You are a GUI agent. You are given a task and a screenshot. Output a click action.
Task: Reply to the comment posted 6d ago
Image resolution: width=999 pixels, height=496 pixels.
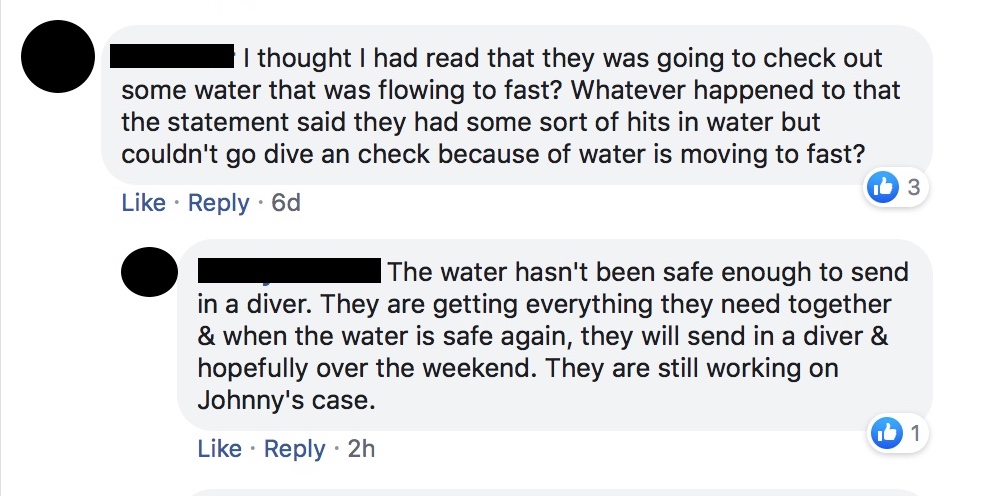[218, 203]
